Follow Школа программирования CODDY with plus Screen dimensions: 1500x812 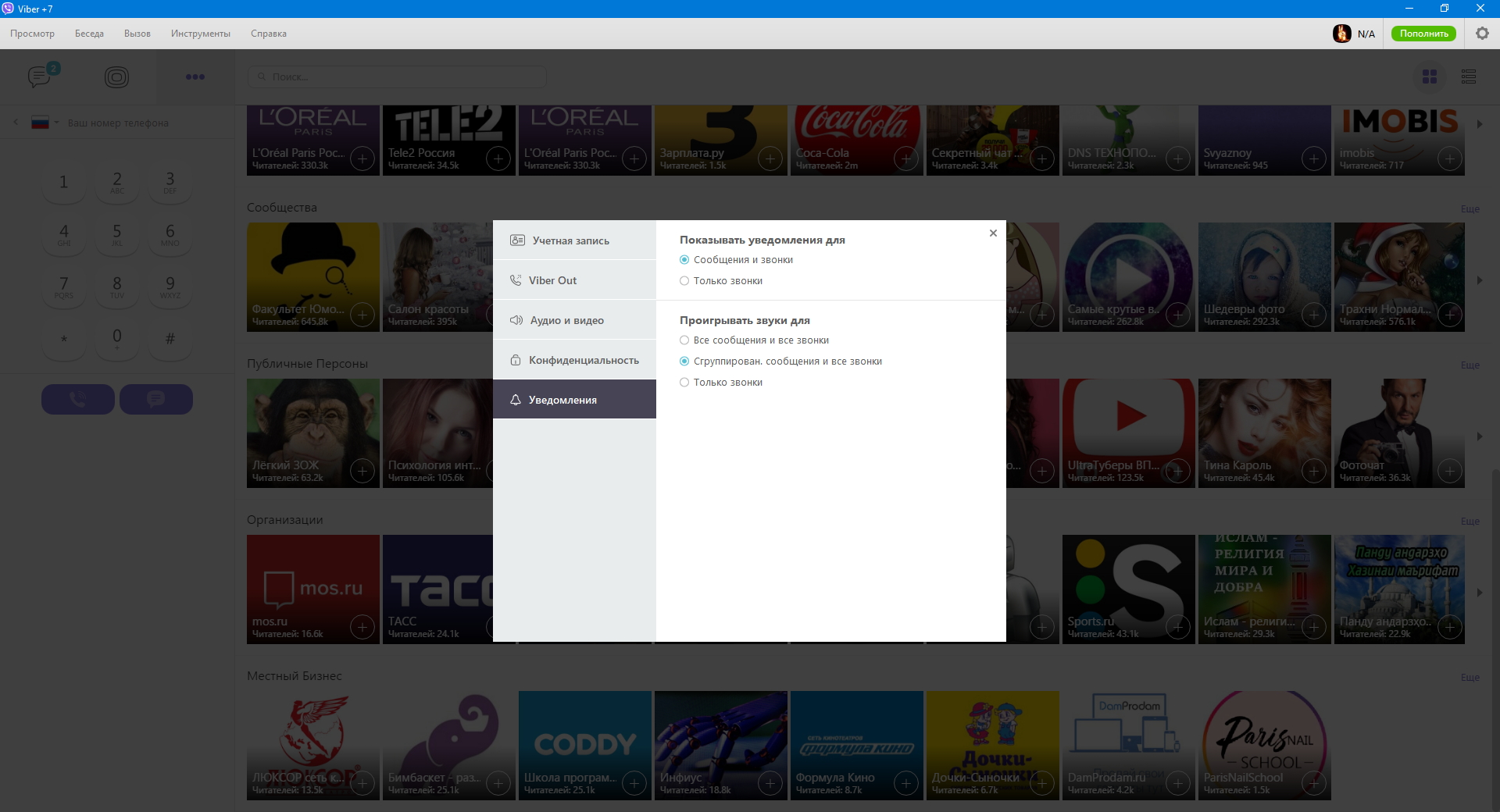click(634, 783)
